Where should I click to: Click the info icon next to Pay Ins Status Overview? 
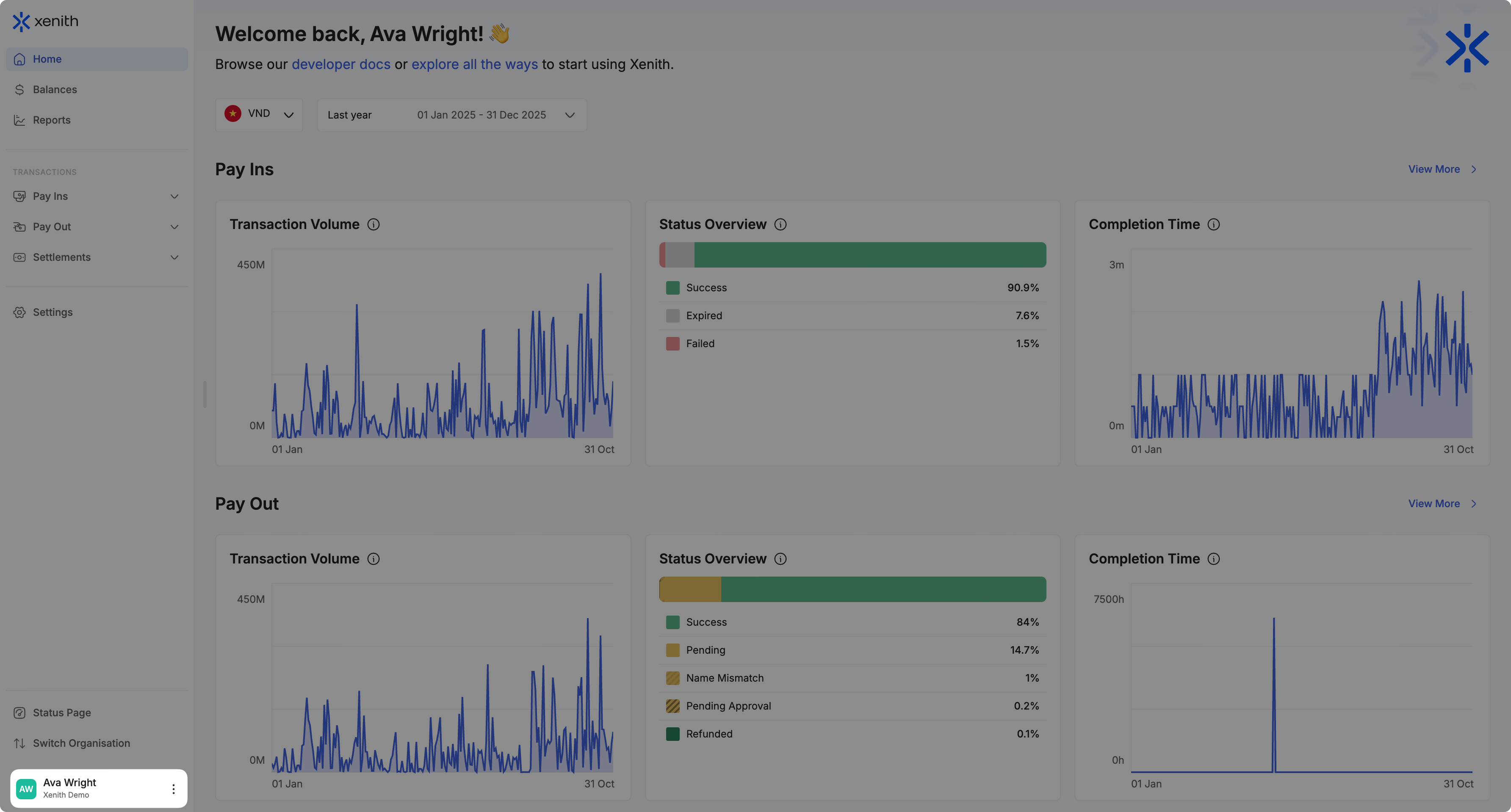point(780,224)
